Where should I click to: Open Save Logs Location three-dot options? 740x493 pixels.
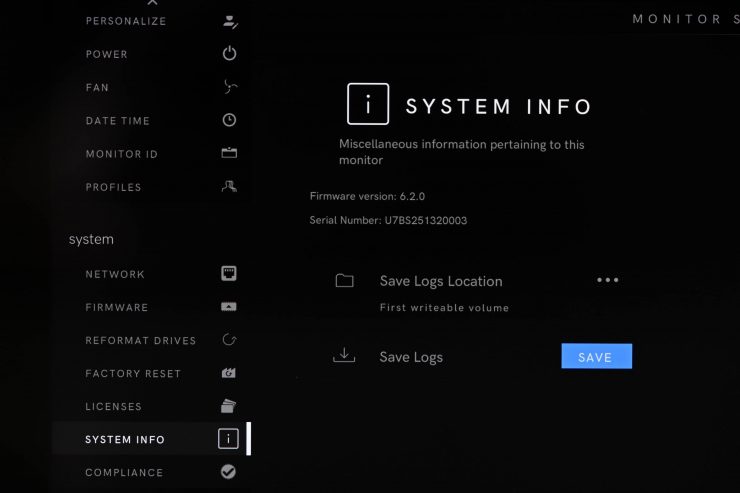[607, 280]
